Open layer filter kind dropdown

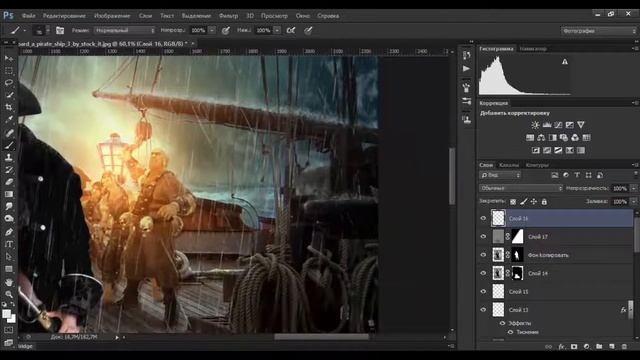tap(500, 175)
